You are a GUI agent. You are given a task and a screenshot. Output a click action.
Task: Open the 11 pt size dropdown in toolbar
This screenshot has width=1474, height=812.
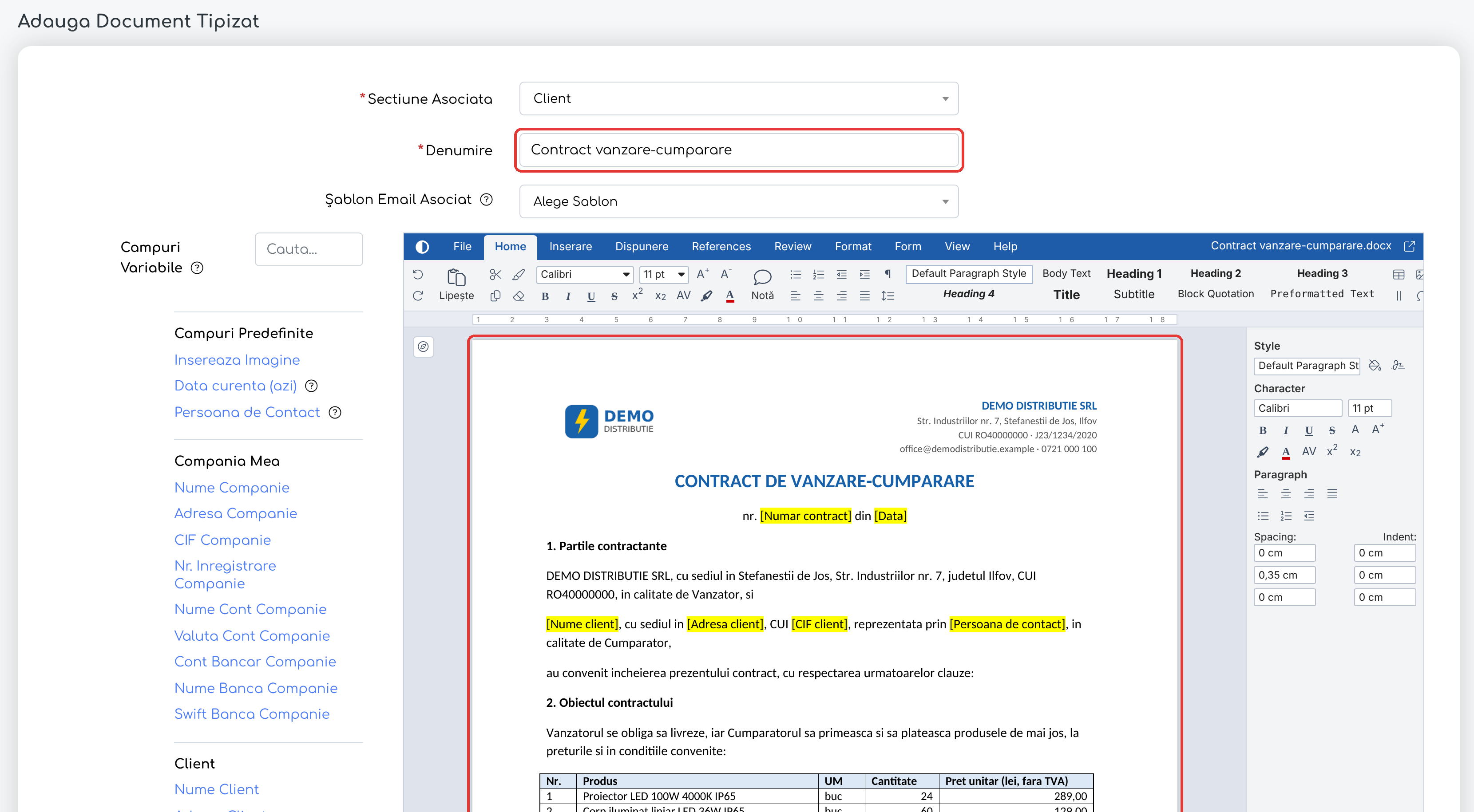(x=664, y=275)
